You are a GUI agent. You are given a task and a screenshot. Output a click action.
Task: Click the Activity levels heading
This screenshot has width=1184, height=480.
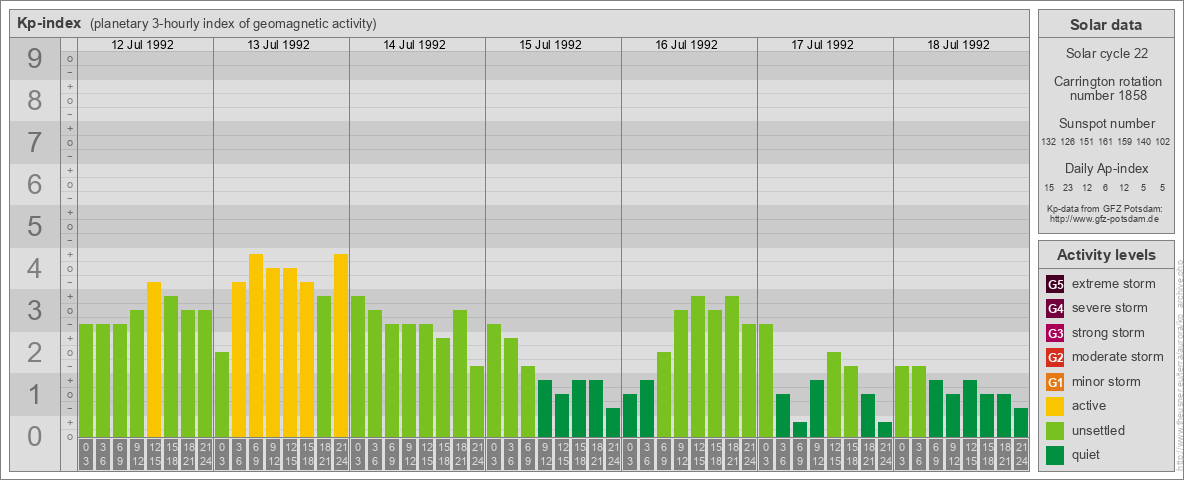click(1106, 255)
